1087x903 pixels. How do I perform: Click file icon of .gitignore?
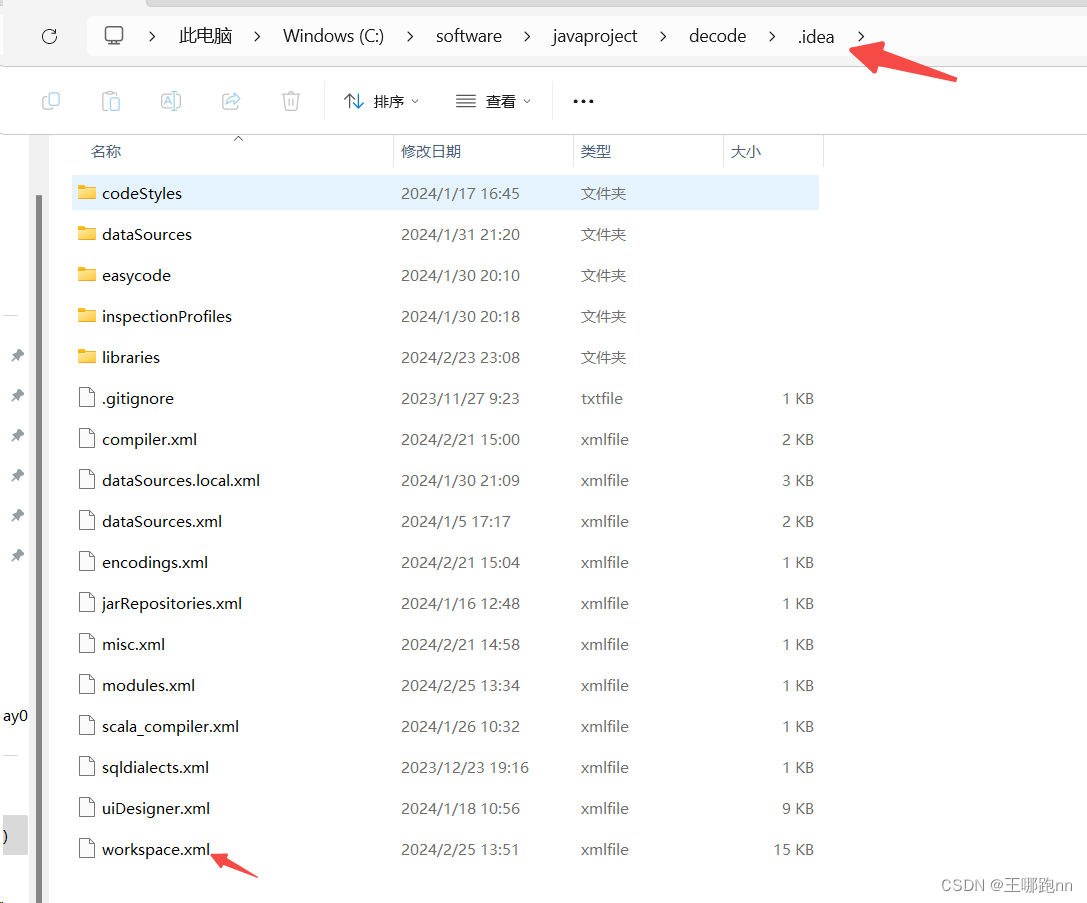(x=87, y=398)
